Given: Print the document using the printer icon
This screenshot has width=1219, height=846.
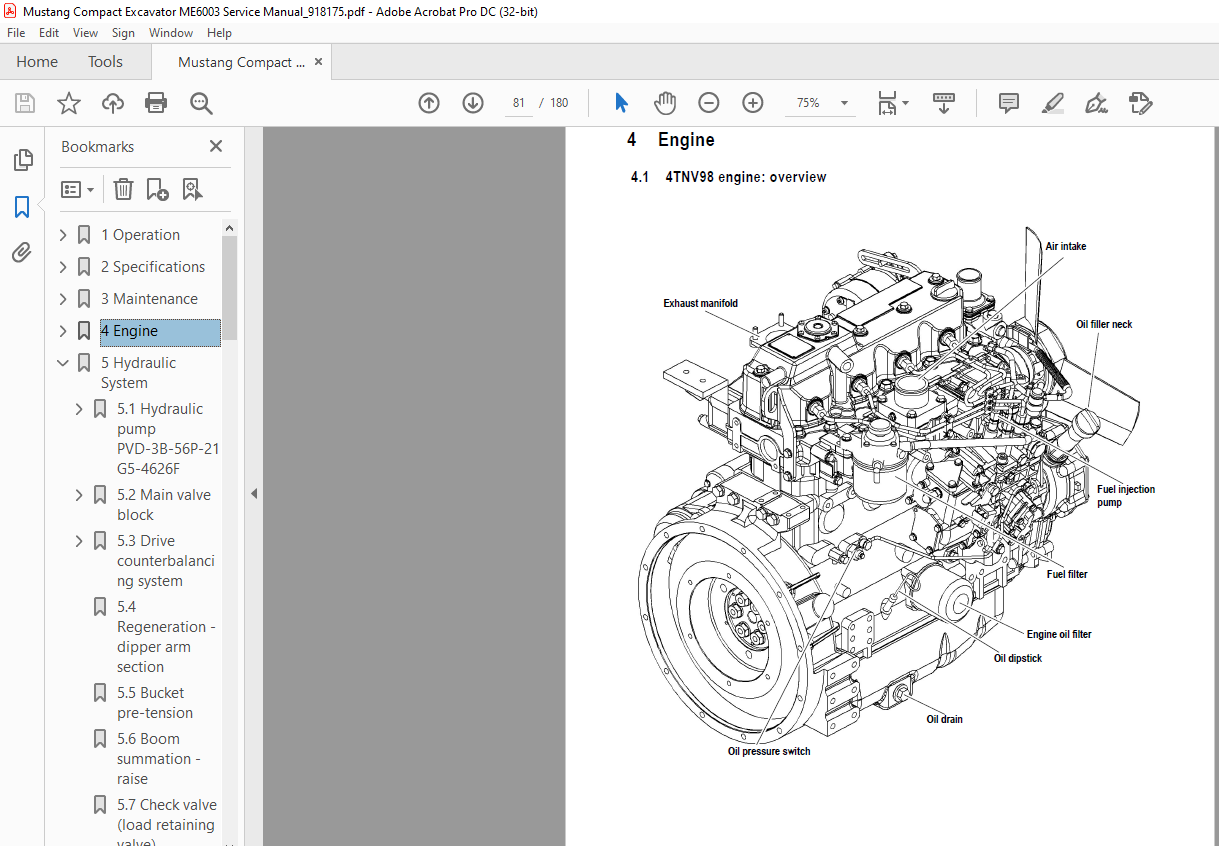Looking at the screenshot, I should (156, 103).
